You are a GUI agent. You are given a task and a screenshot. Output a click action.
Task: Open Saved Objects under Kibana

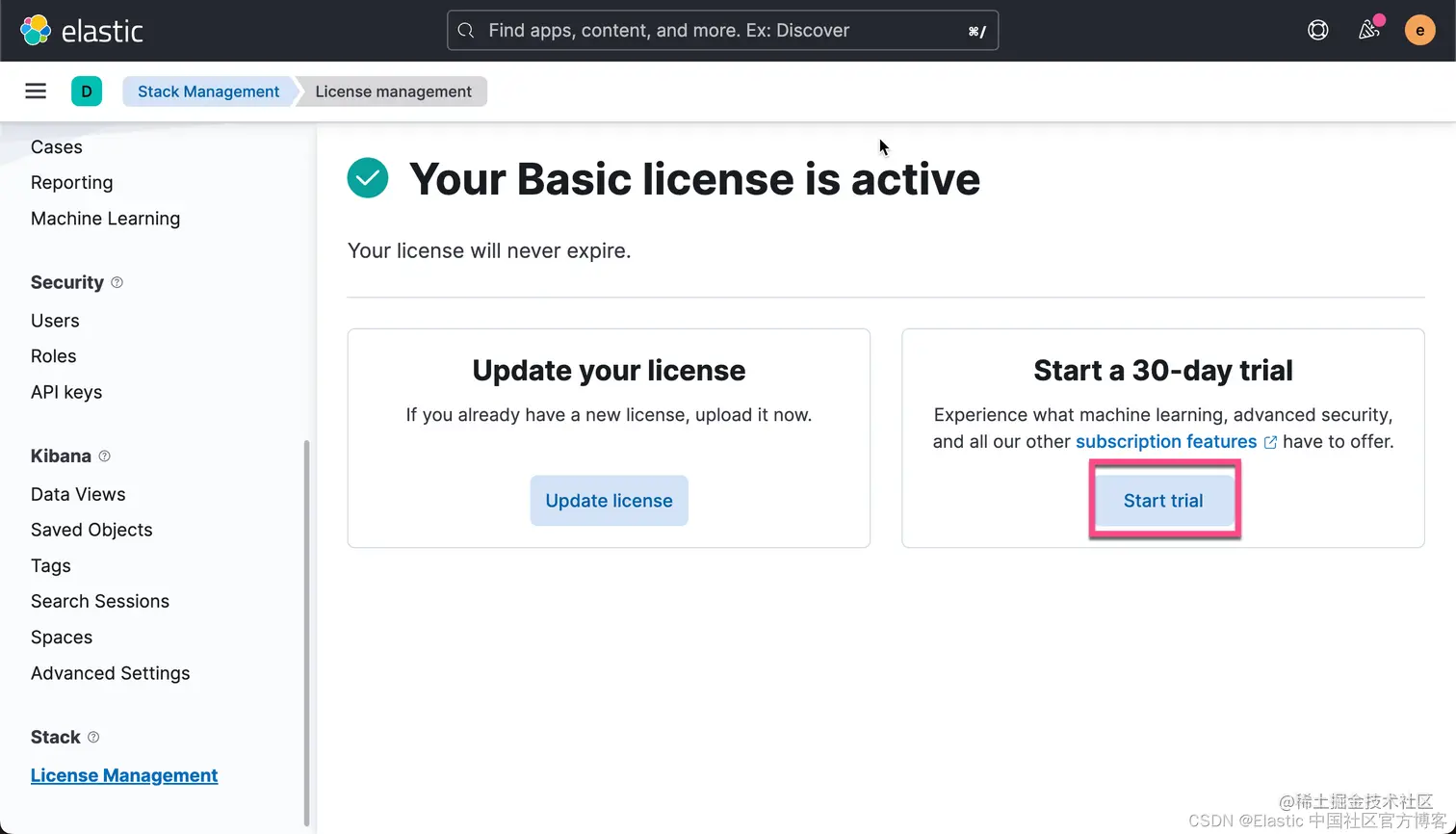(x=91, y=530)
